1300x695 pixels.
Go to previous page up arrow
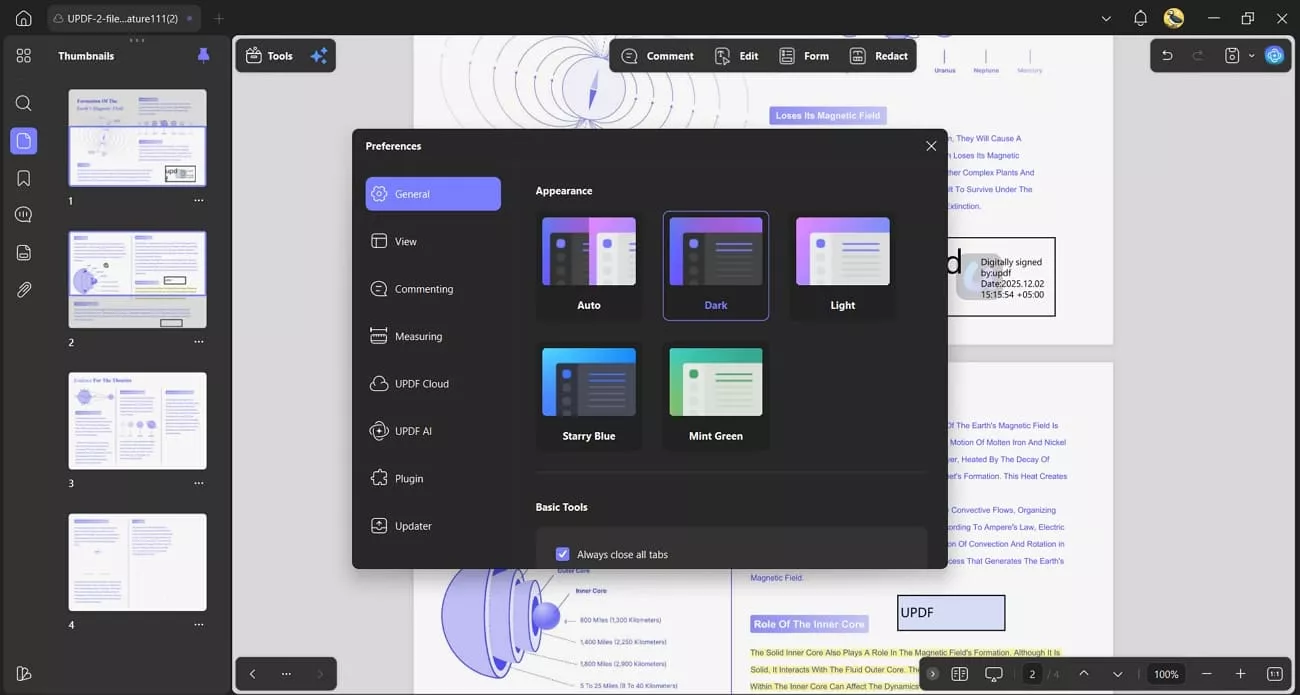[1084, 674]
